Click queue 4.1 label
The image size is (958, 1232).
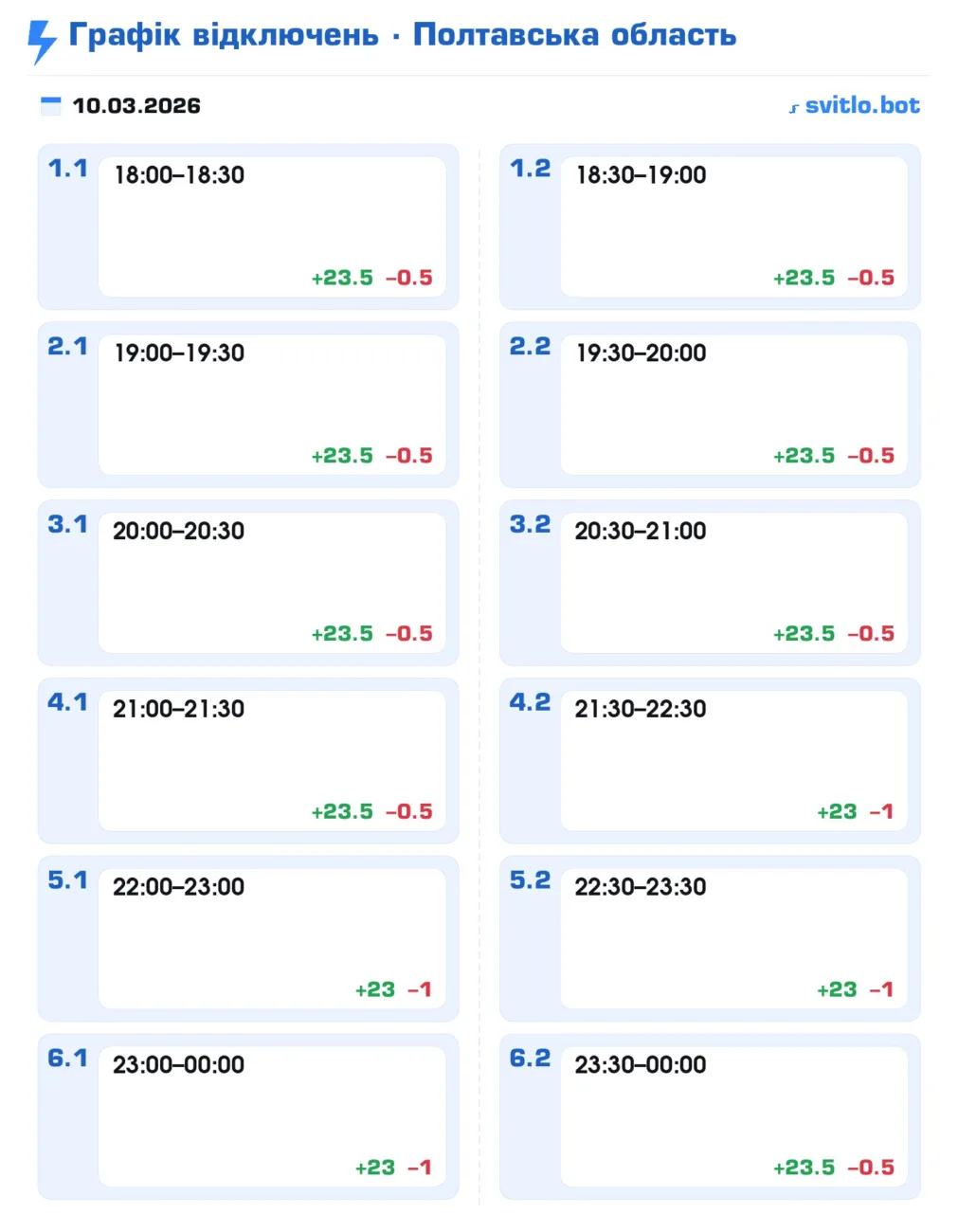pyautogui.click(x=67, y=703)
